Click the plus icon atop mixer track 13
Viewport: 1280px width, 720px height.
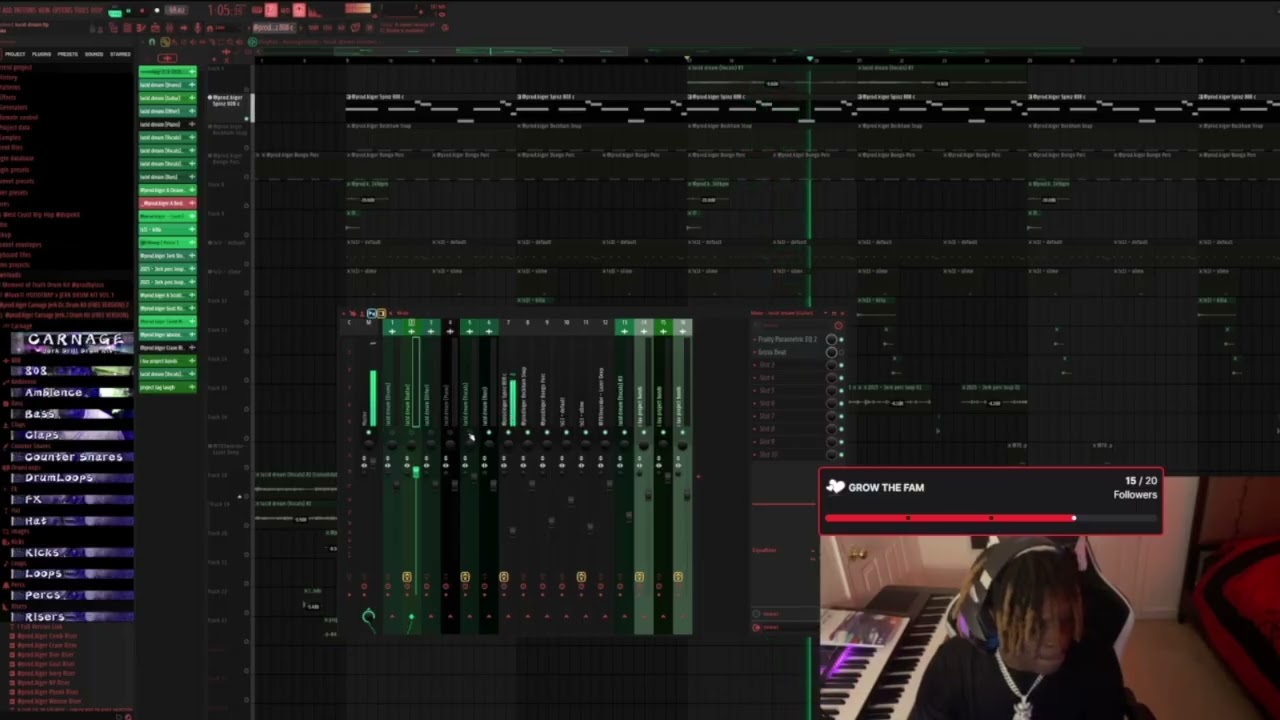(x=625, y=332)
